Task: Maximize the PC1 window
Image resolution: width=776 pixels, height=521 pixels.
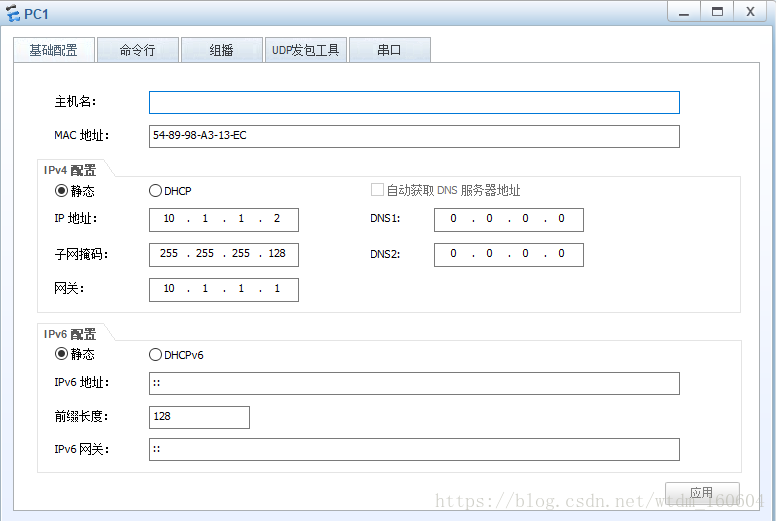Action: pyautogui.click(x=717, y=12)
